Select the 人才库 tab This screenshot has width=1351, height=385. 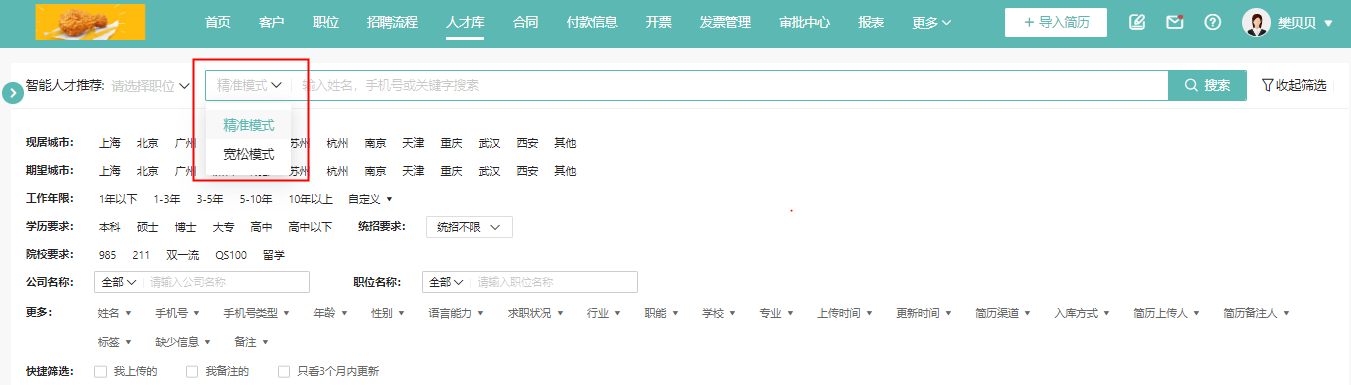pos(465,22)
